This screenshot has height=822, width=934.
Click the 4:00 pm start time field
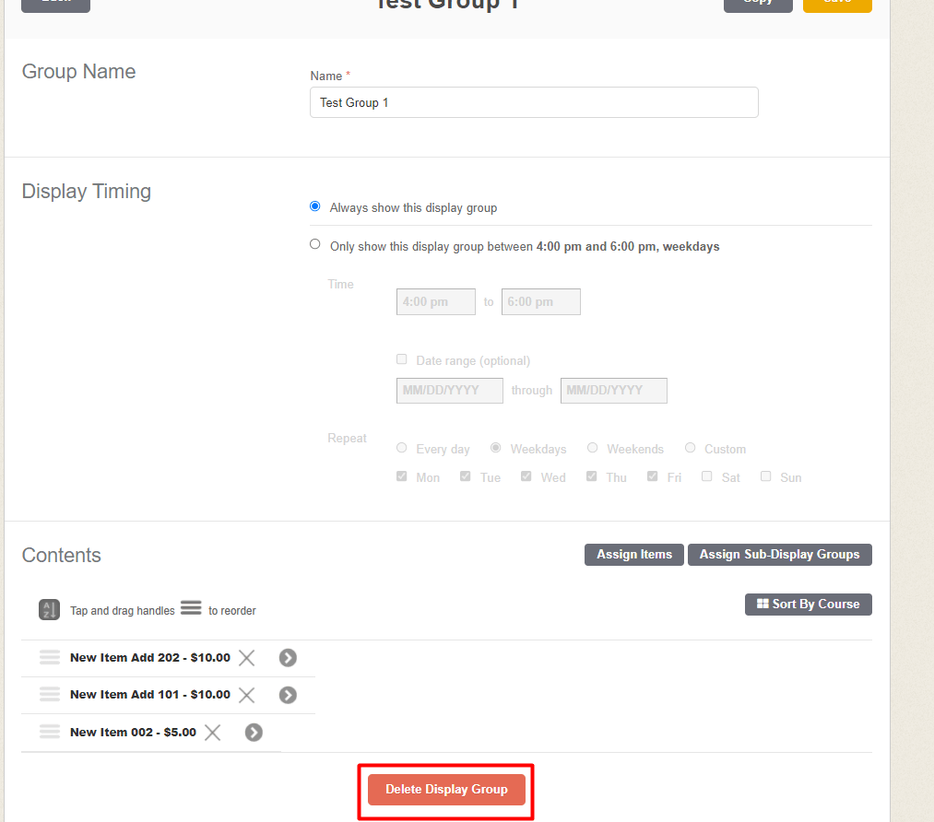(435, 302)
